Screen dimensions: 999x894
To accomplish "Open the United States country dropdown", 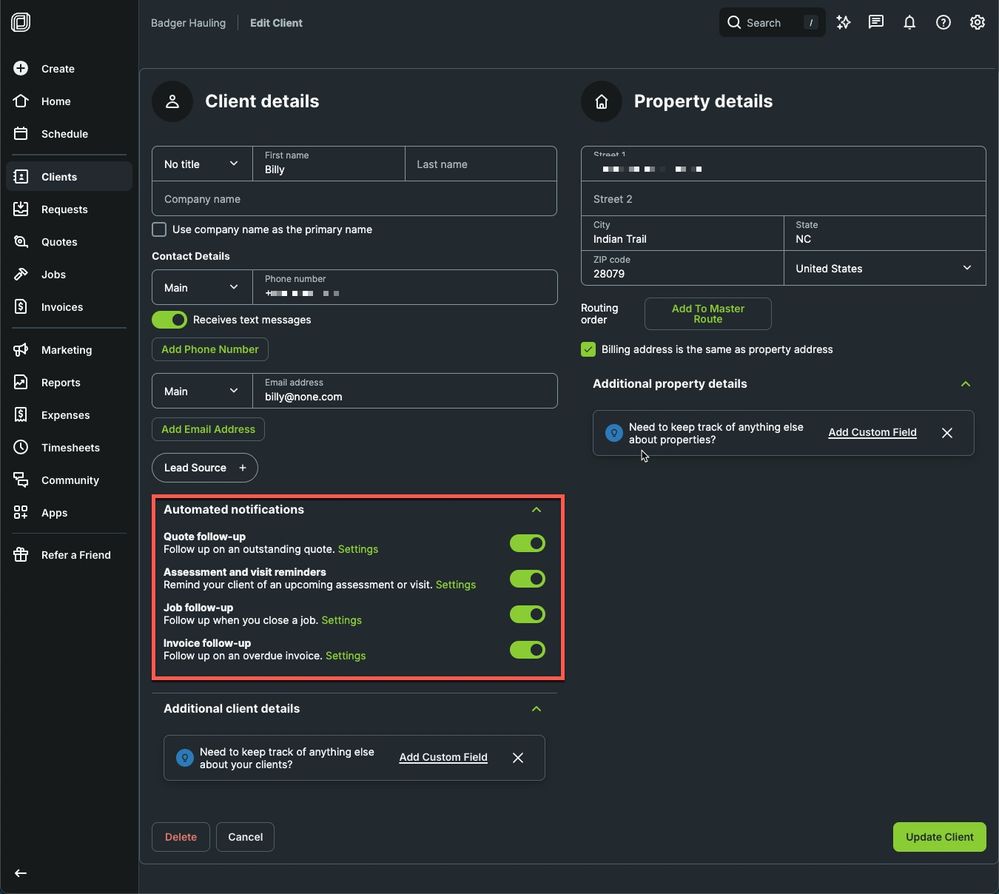I will (x=883, y=268).
